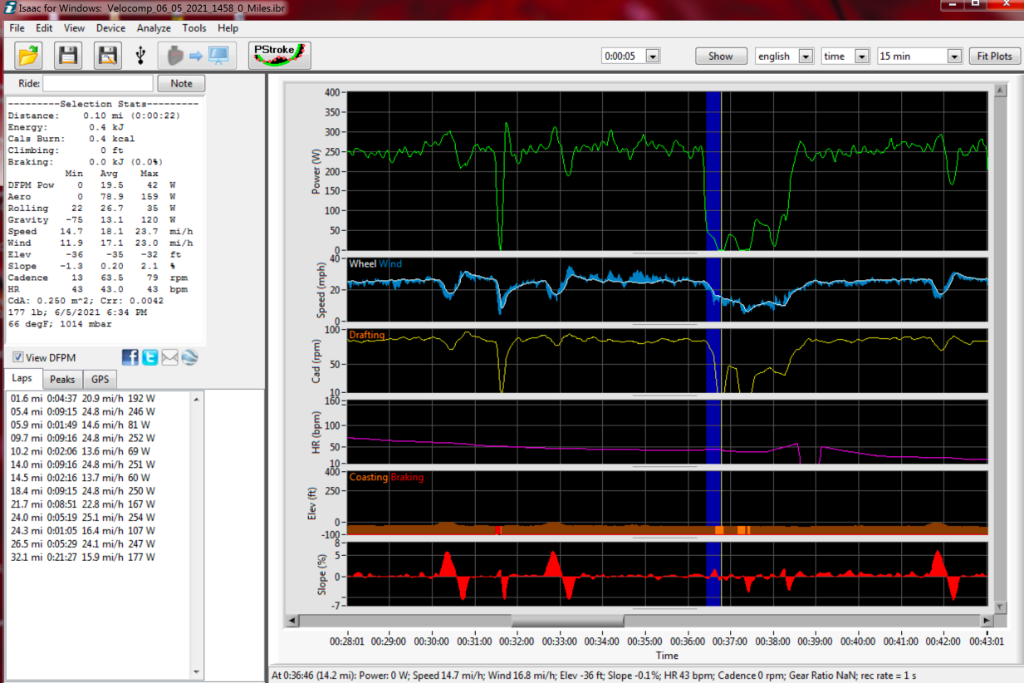Image resolution: width=1024 pixels, height=683 pixels.
Task: Click the 00:37:00 time axis label
Action: pyautogui.click(x=730, y=641)
